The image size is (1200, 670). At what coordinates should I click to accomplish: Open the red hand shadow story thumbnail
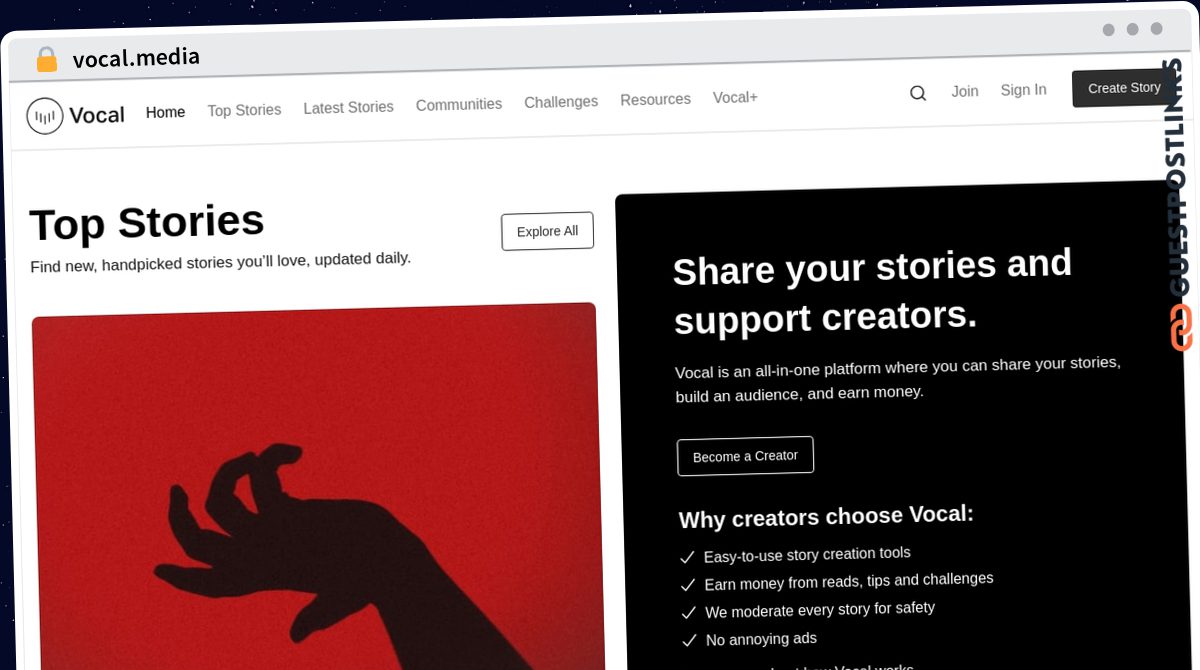[318, 487]
